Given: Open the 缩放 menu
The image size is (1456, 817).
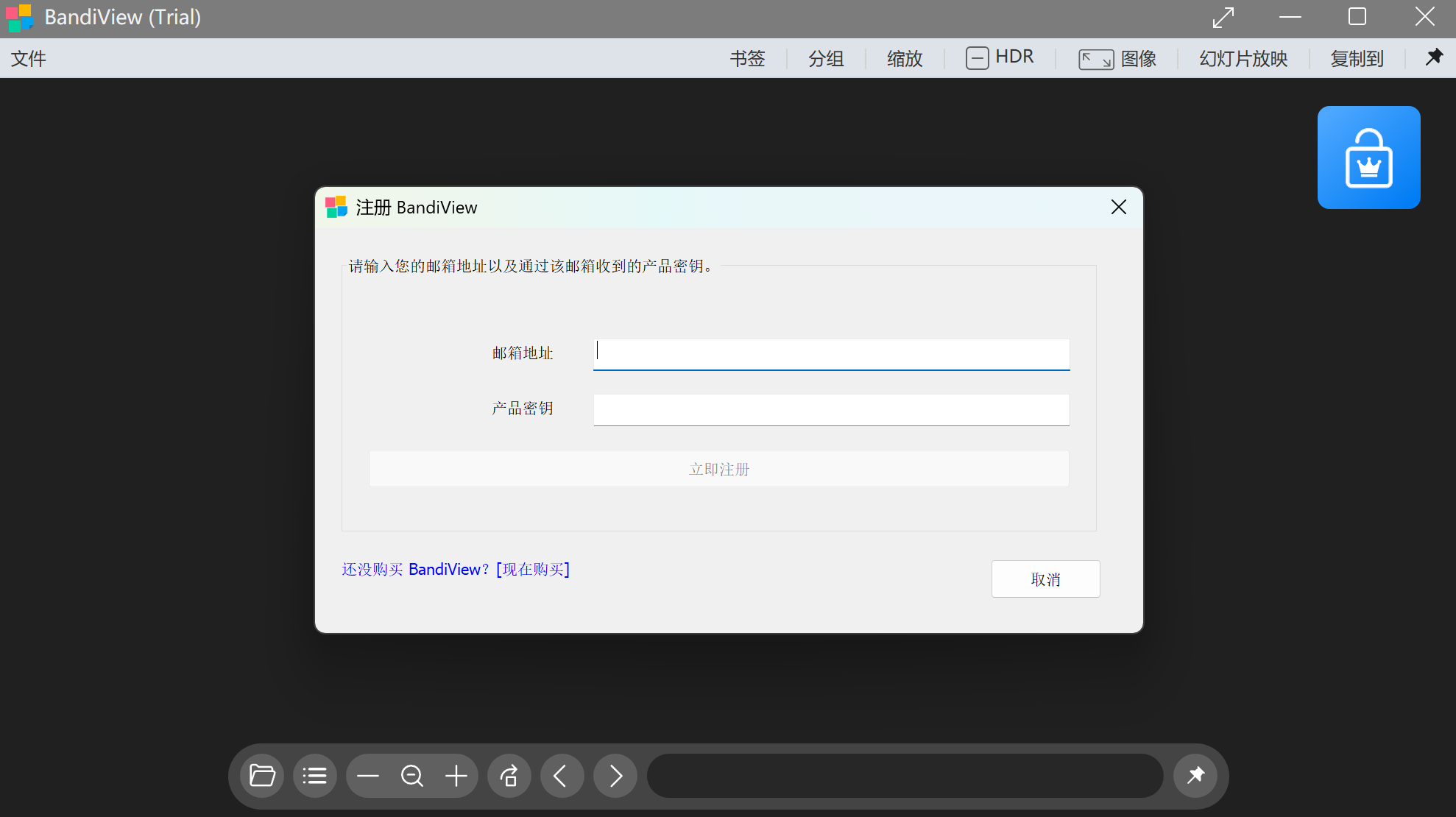Looking at the screenshot, I should [905, 58].
